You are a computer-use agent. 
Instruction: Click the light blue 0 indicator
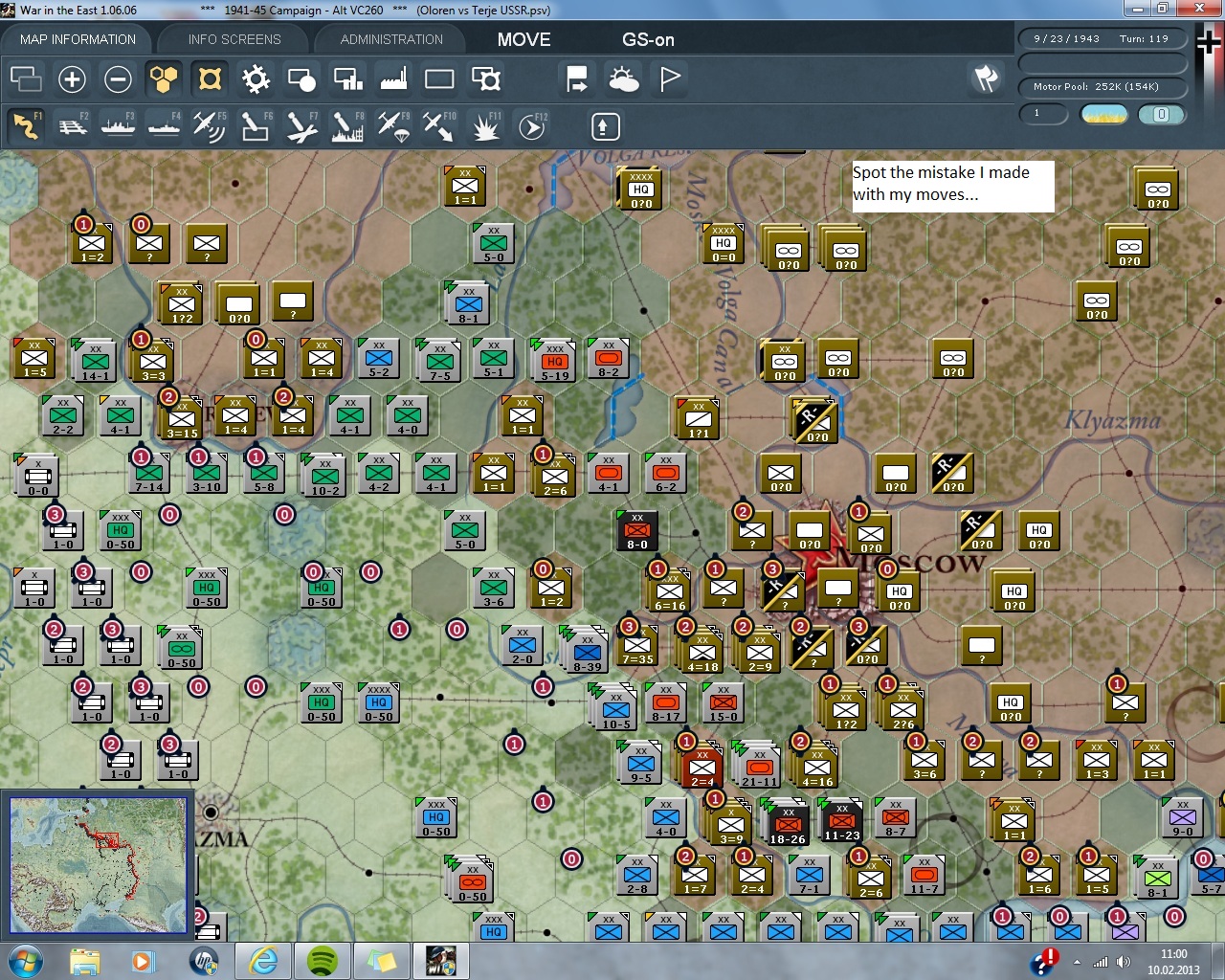(1161, 114)
